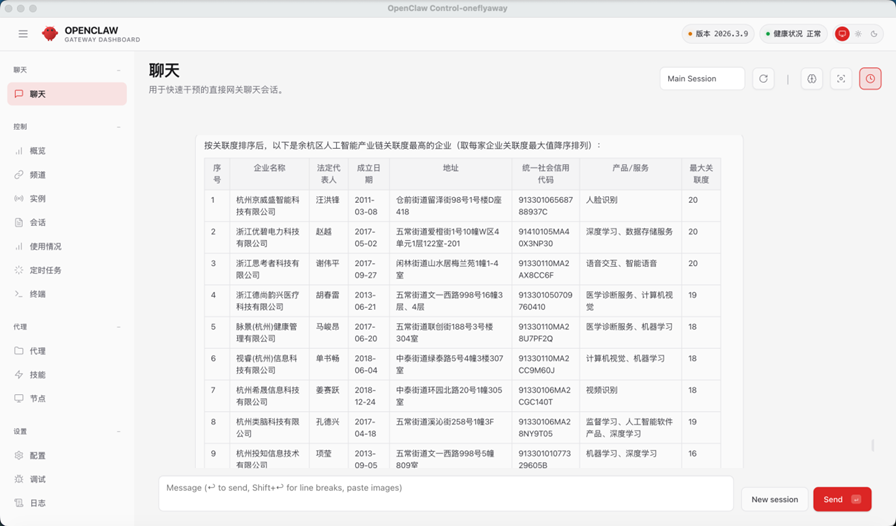This screenshot has width=896, height=526.
Task: Click the 成立日期 column header
Action: click(x=369, y=174)
